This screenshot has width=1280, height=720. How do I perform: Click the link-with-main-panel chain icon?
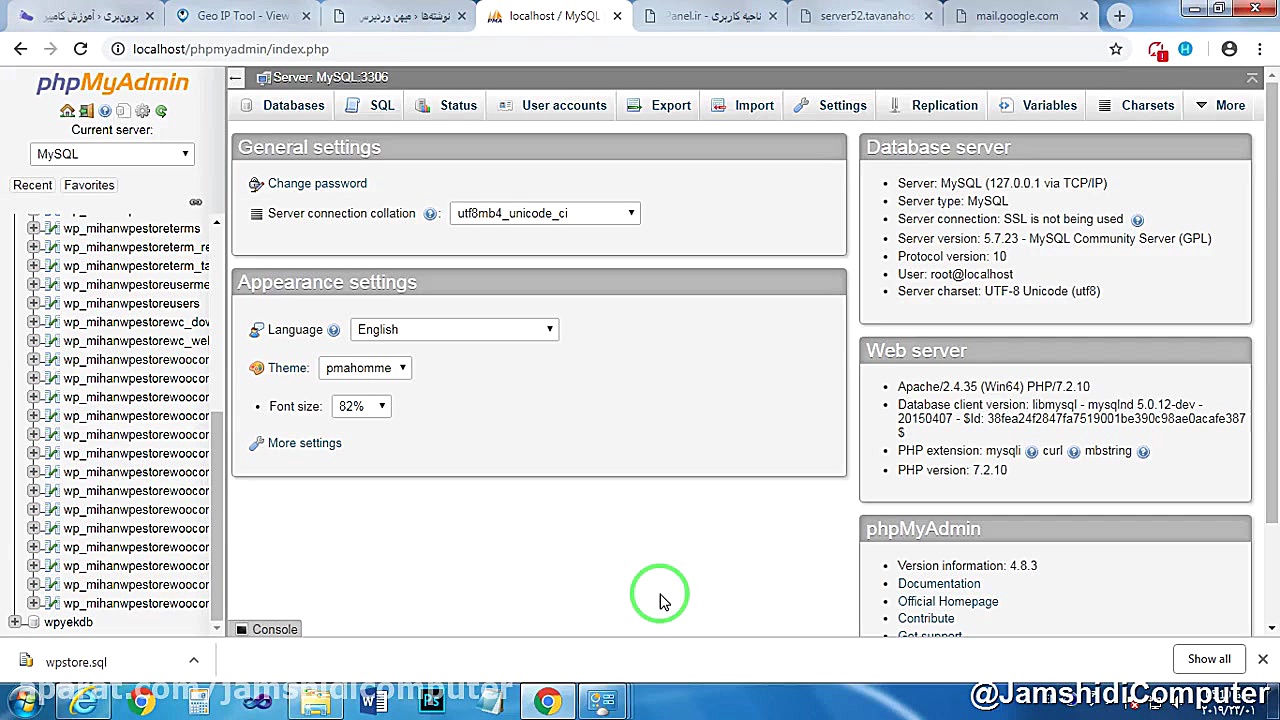196,202
